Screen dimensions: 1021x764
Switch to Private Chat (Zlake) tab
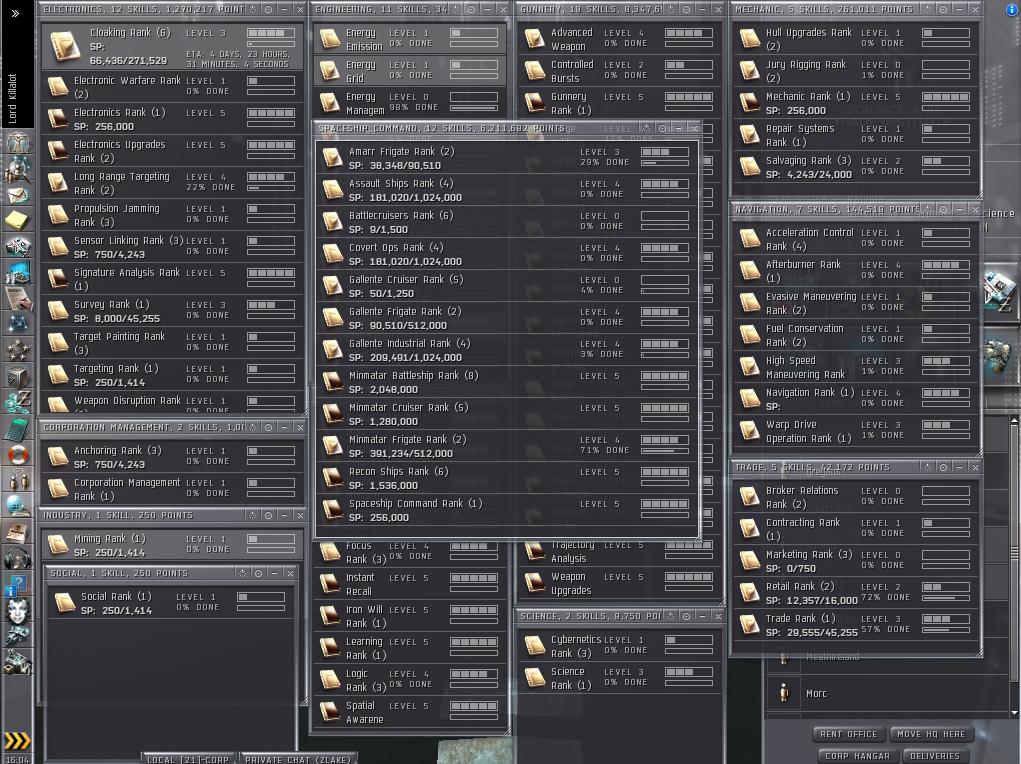pos(298,759)
